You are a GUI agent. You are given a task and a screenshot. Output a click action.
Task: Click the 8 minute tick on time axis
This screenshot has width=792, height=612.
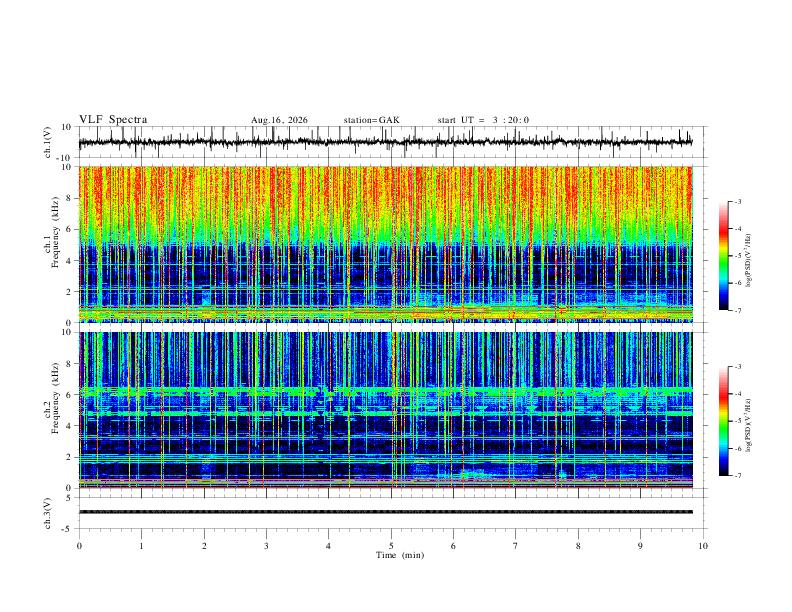[578, 546]
